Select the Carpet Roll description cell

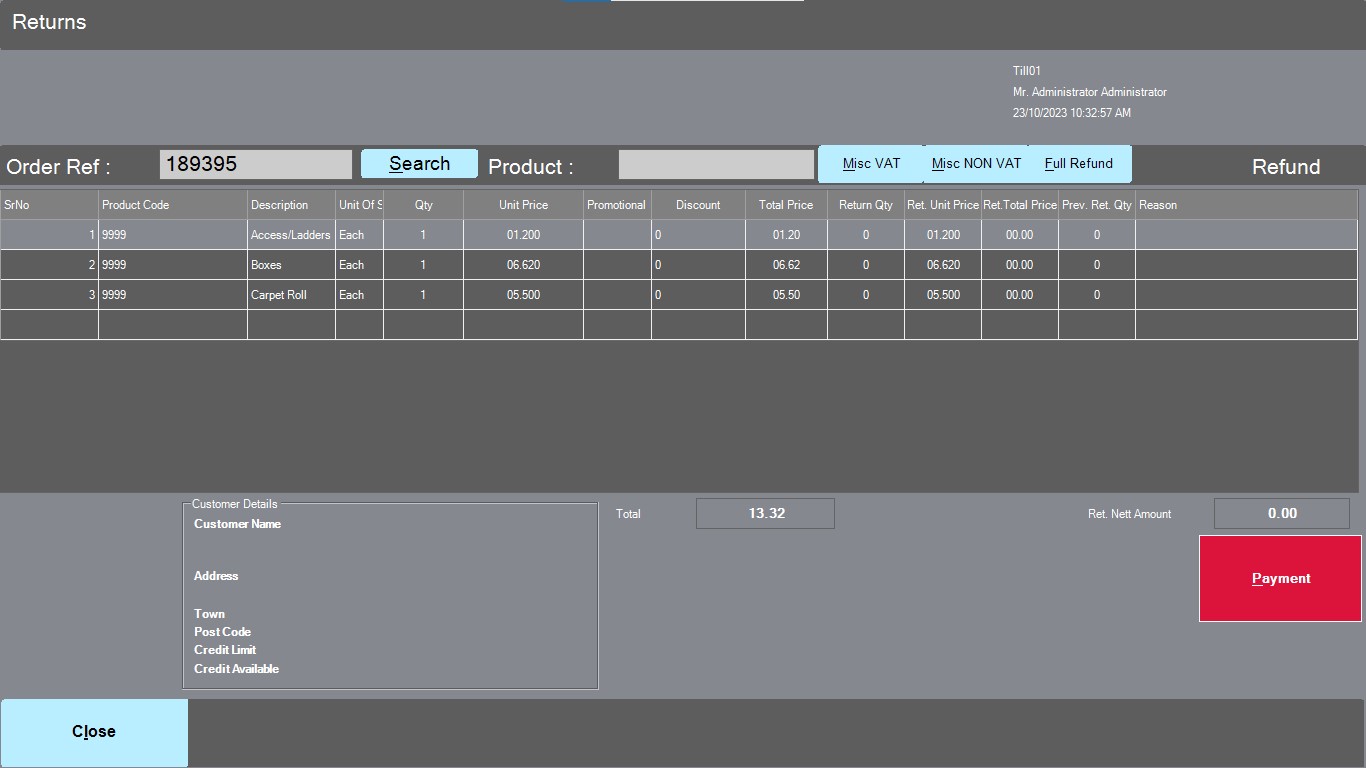pyautogui.click(x=290, y=295)
